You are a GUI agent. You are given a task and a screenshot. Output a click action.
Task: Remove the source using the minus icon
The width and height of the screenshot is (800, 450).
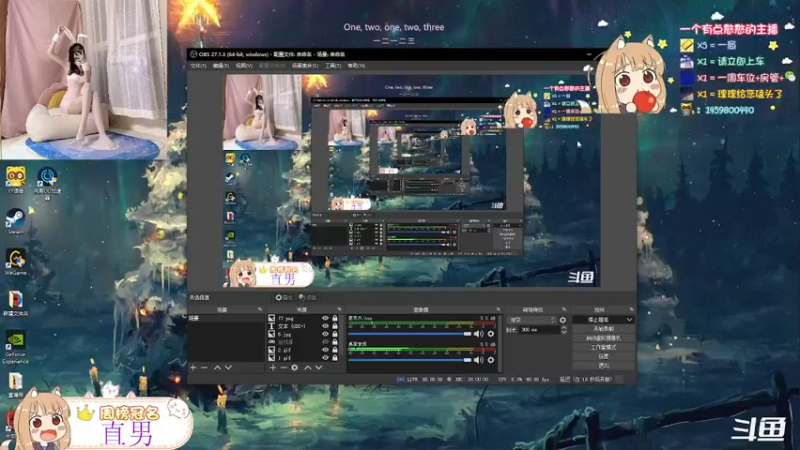point(284,367)
